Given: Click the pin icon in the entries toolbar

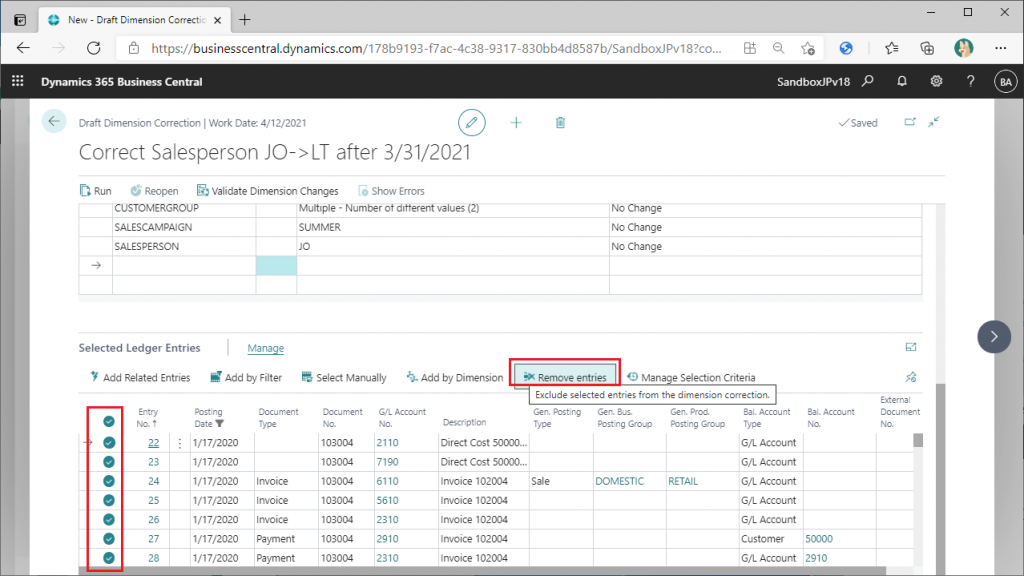Looking at the screenshot, I should coord(911,377).
